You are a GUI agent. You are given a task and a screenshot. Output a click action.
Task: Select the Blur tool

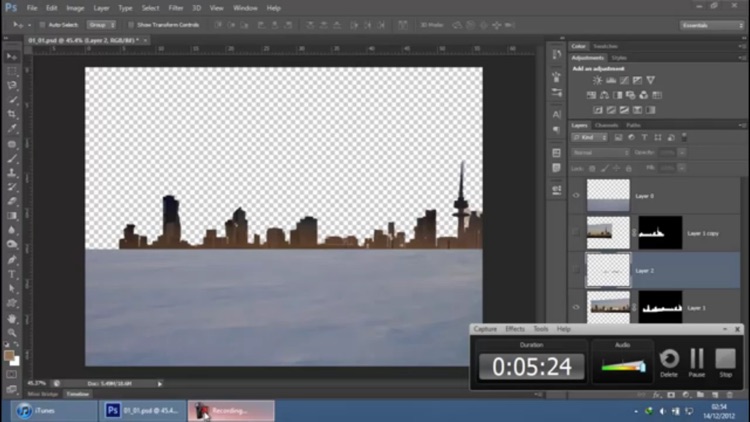coord(12,230)
